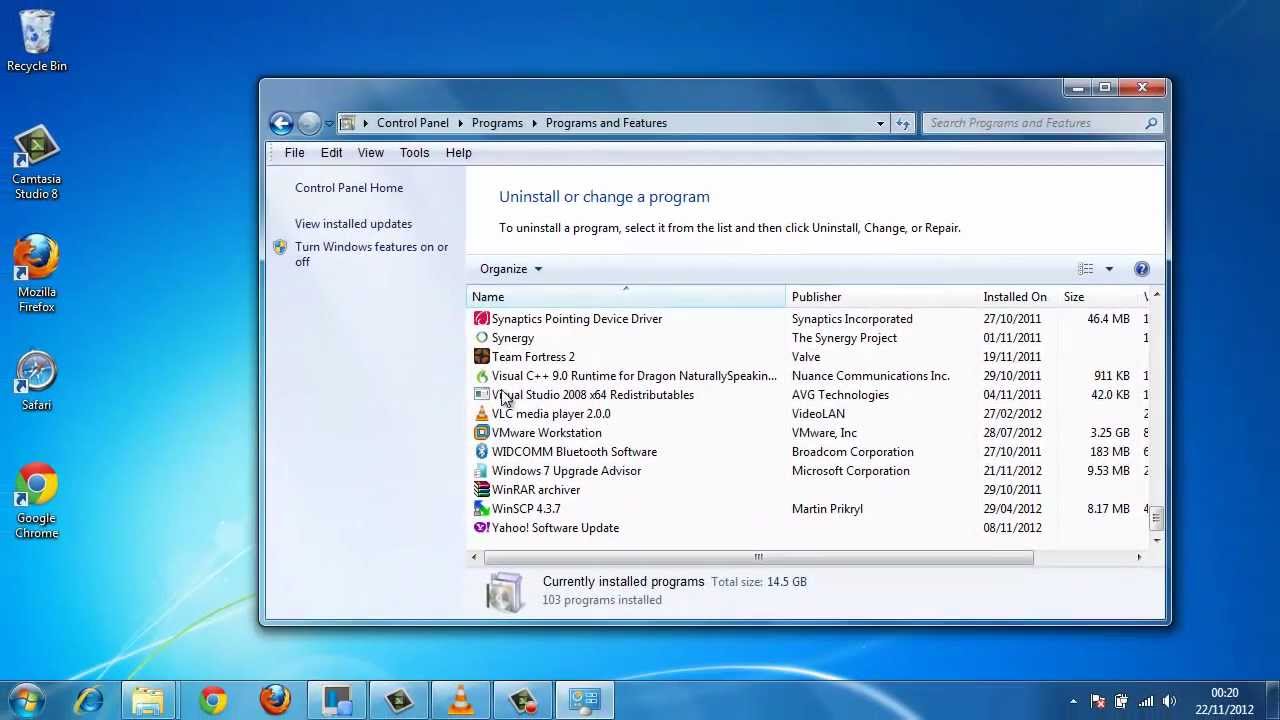1280x720 pixels.
Task: Open Mozilla Firefox desktop shortcut
Action: coord(36,274)
